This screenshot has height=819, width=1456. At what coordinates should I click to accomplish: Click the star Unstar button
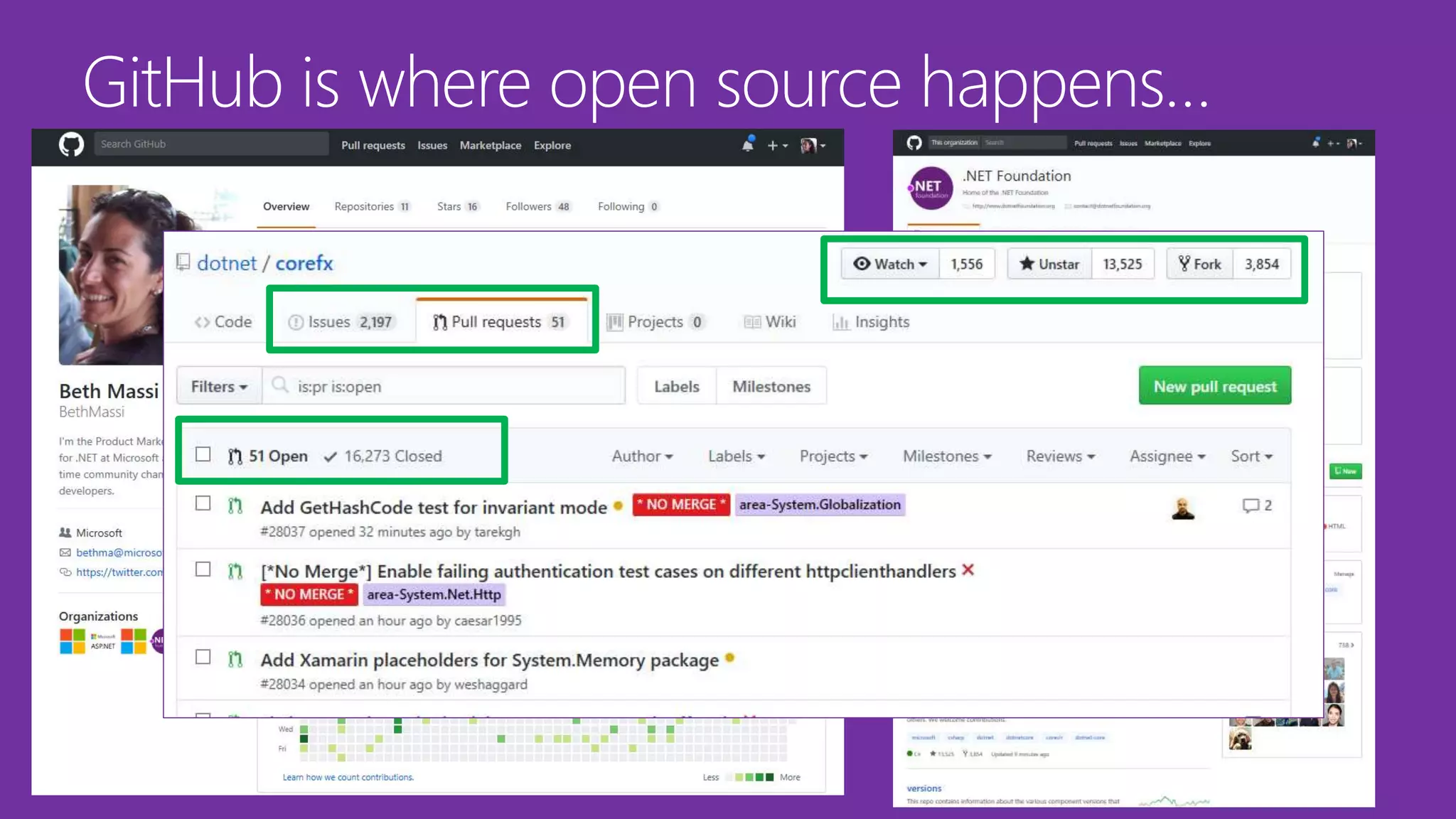click(1049, 264)
